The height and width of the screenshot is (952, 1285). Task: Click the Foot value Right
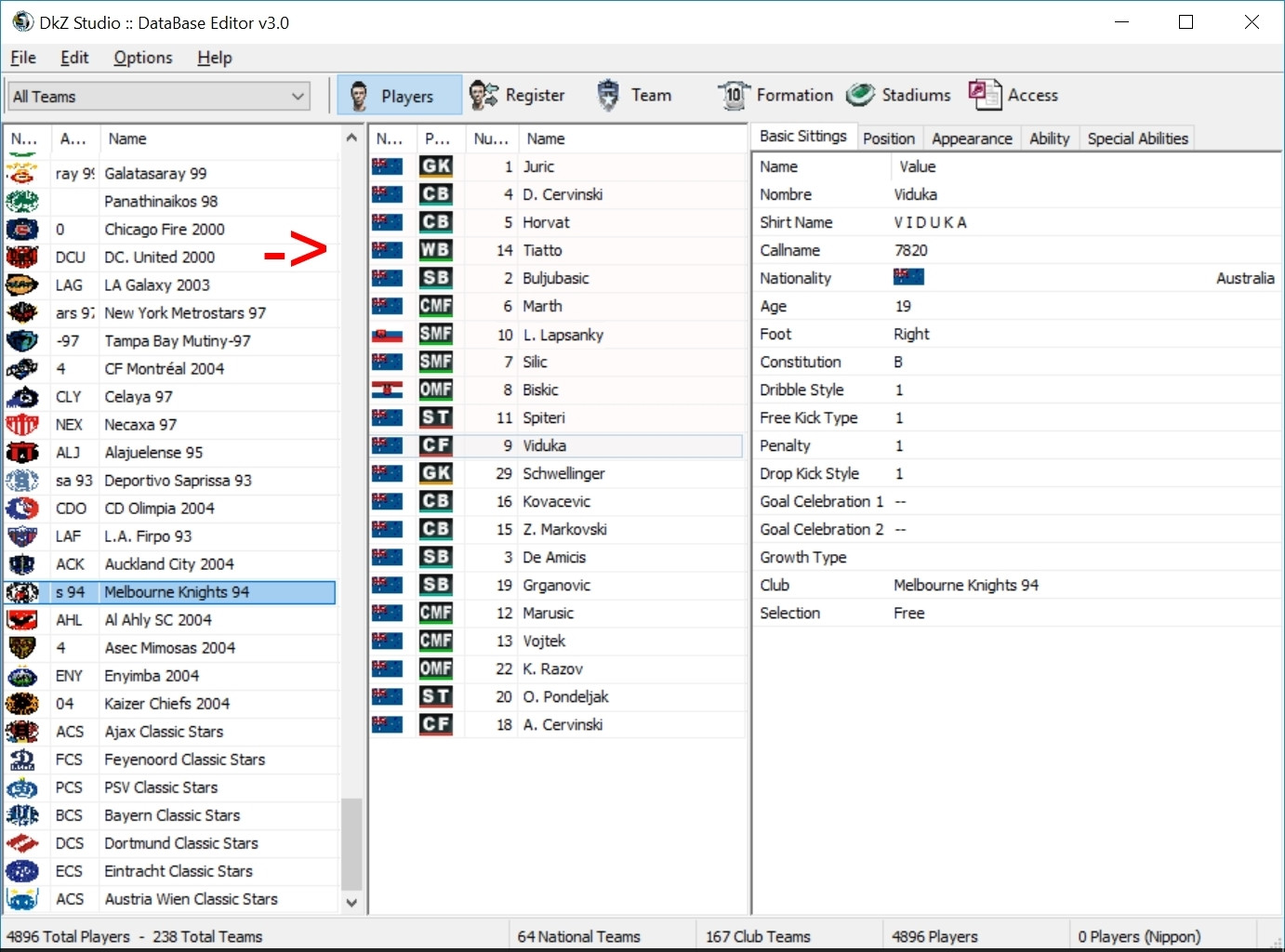911,334
